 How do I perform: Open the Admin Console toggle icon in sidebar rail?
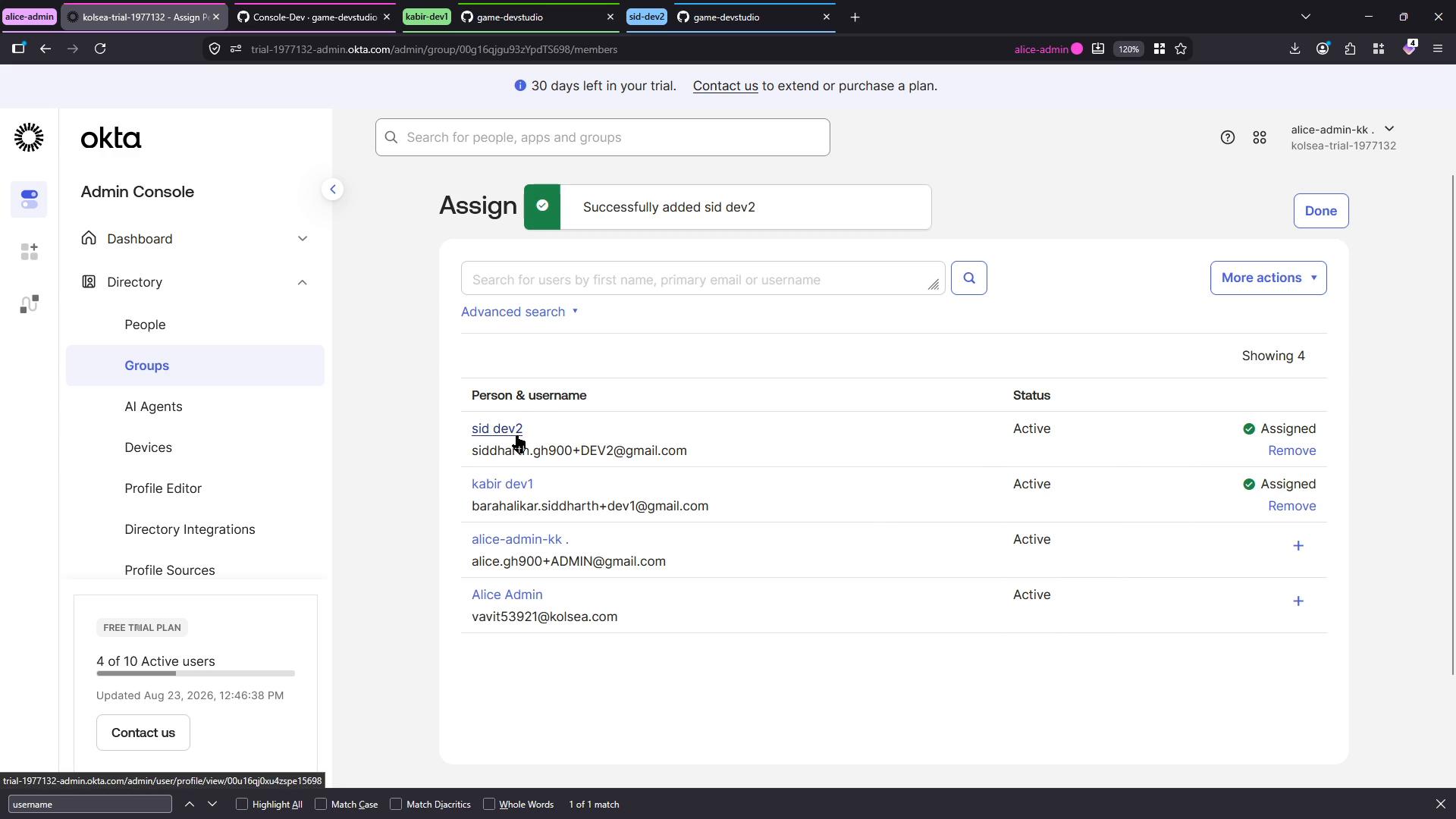29,199
